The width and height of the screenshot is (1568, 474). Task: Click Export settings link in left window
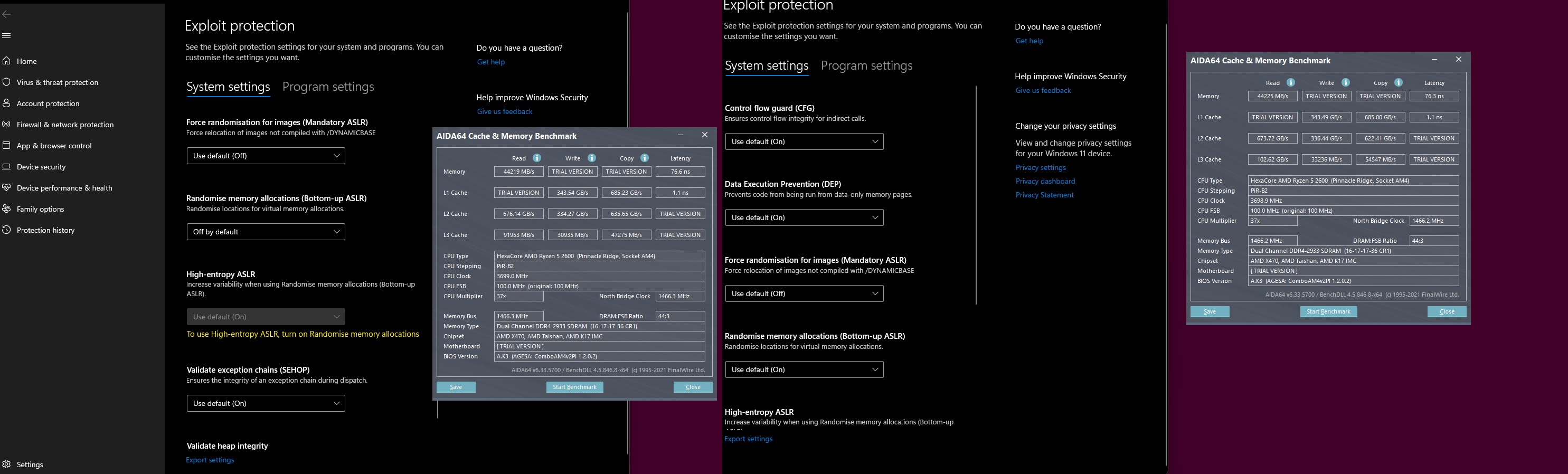point(210,460)
